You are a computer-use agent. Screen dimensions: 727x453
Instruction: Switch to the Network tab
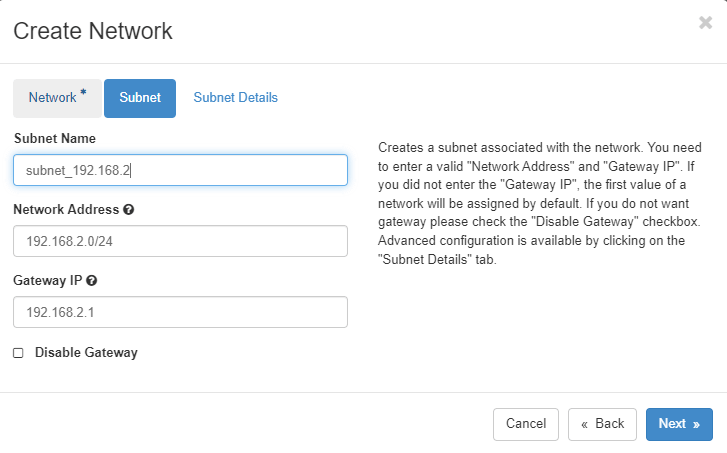[x=53, y=98]
